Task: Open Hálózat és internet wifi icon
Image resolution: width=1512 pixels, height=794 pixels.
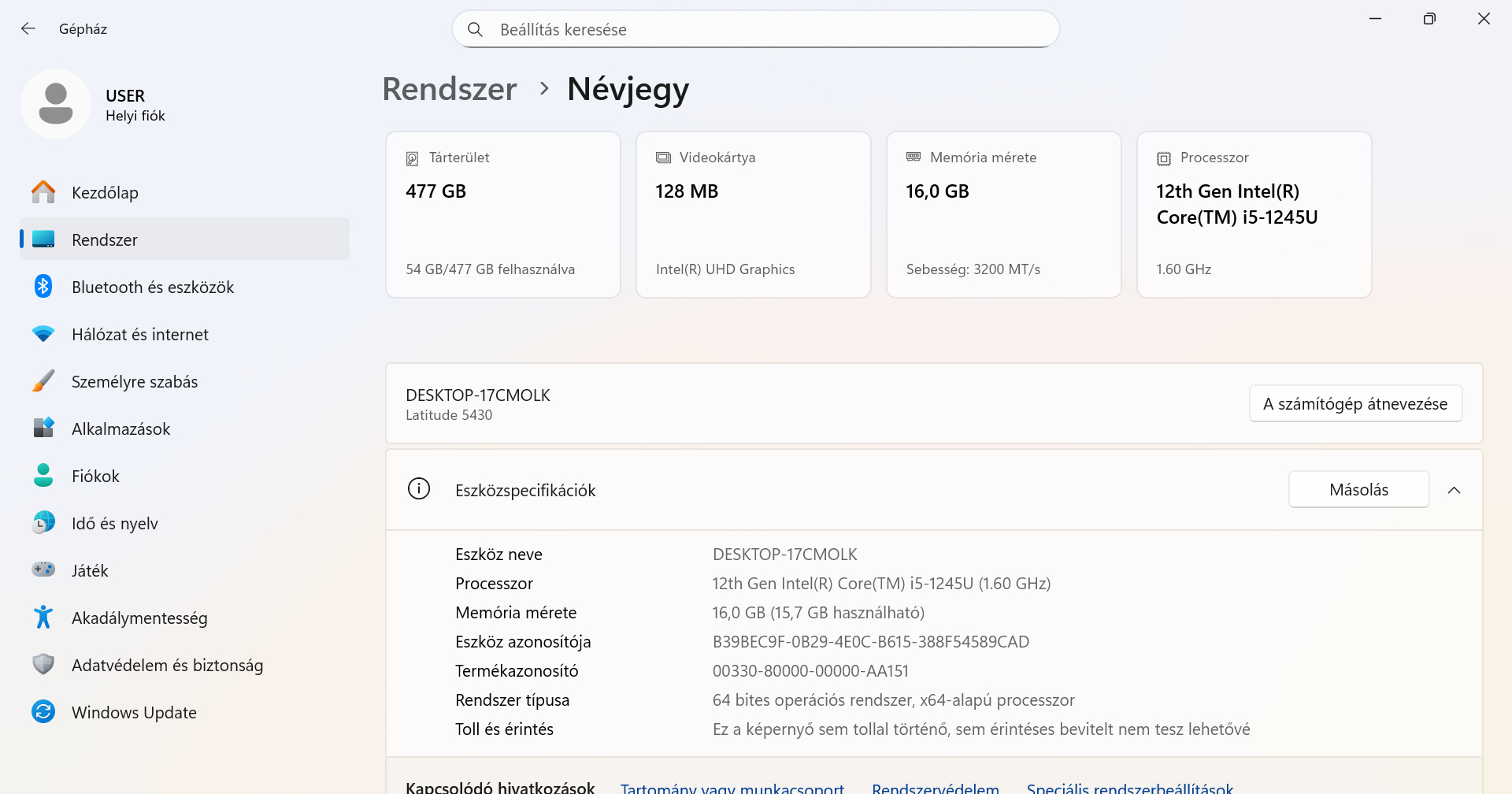Action: (43, 334)
